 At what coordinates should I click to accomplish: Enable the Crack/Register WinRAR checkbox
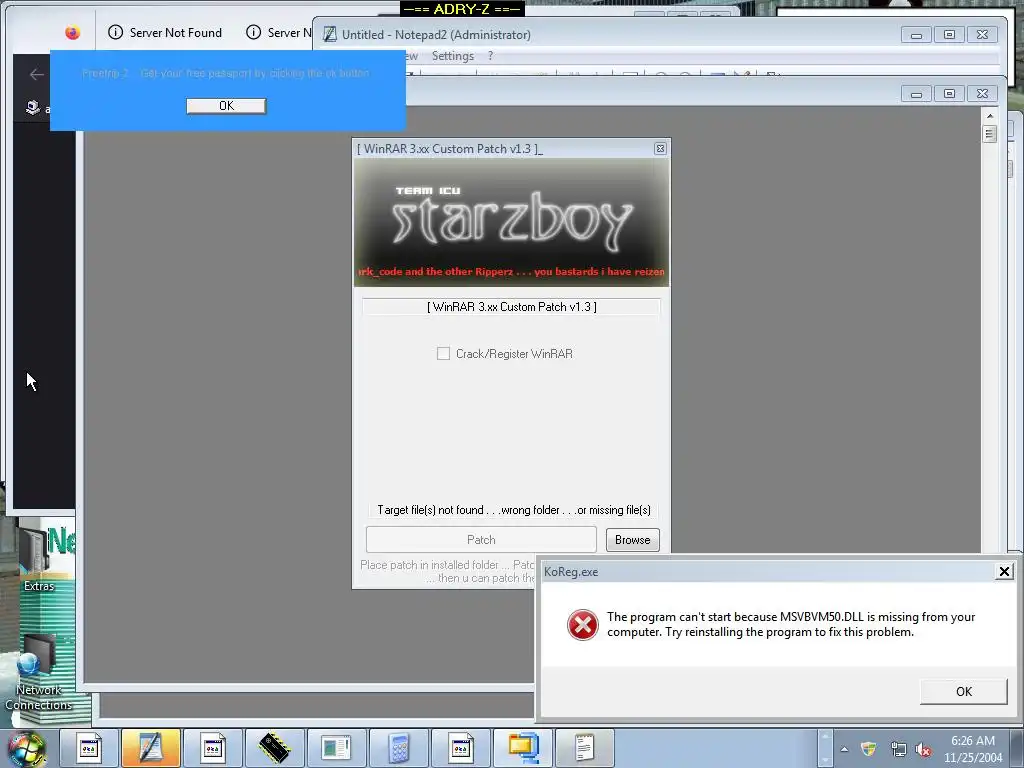pos(443,353)
